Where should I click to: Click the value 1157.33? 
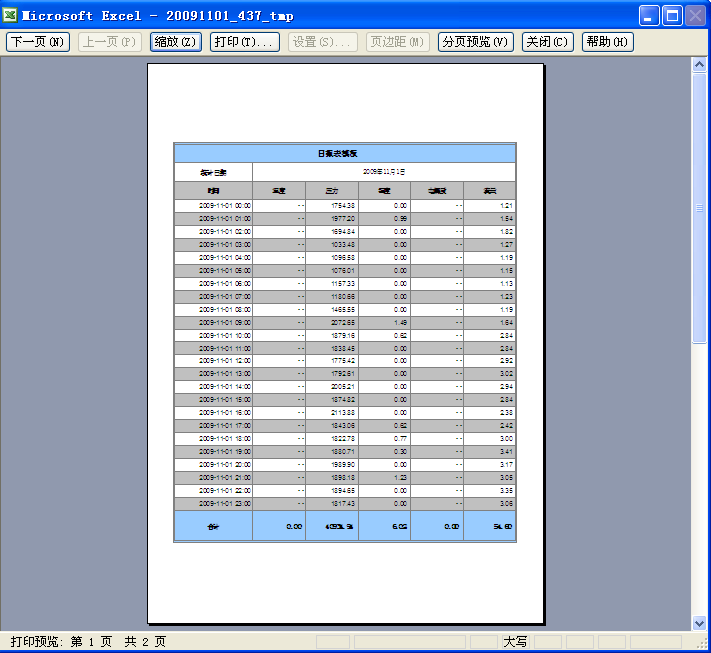pyautogui.click(x=343, y=283)
